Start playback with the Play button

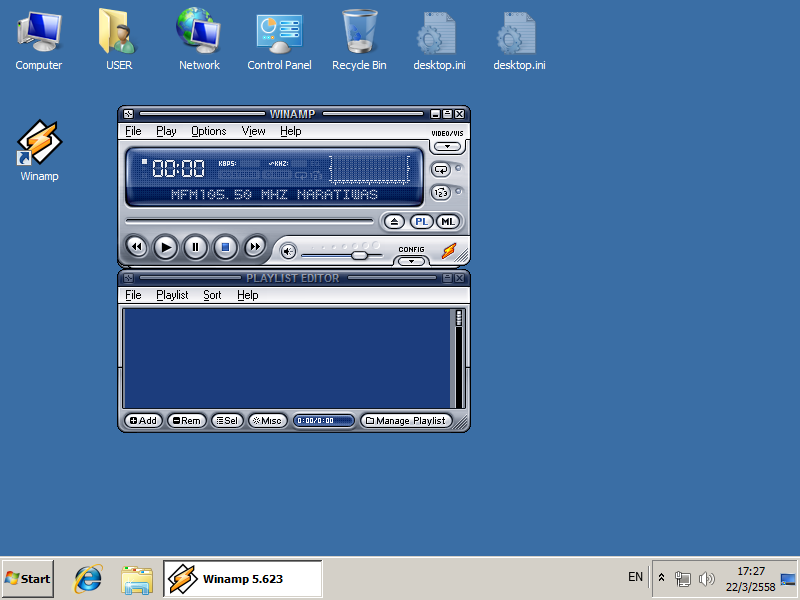pyautogui.click(x=166, y=247)
